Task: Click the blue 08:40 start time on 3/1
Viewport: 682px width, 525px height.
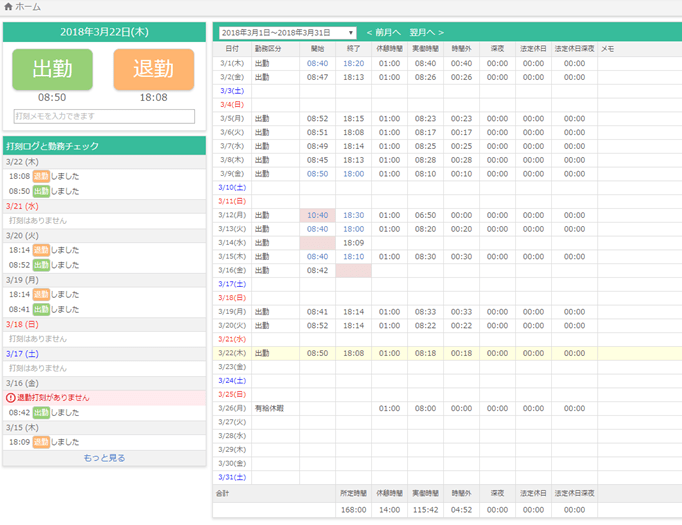Action: pyautogui.click(x=317, y=63)
